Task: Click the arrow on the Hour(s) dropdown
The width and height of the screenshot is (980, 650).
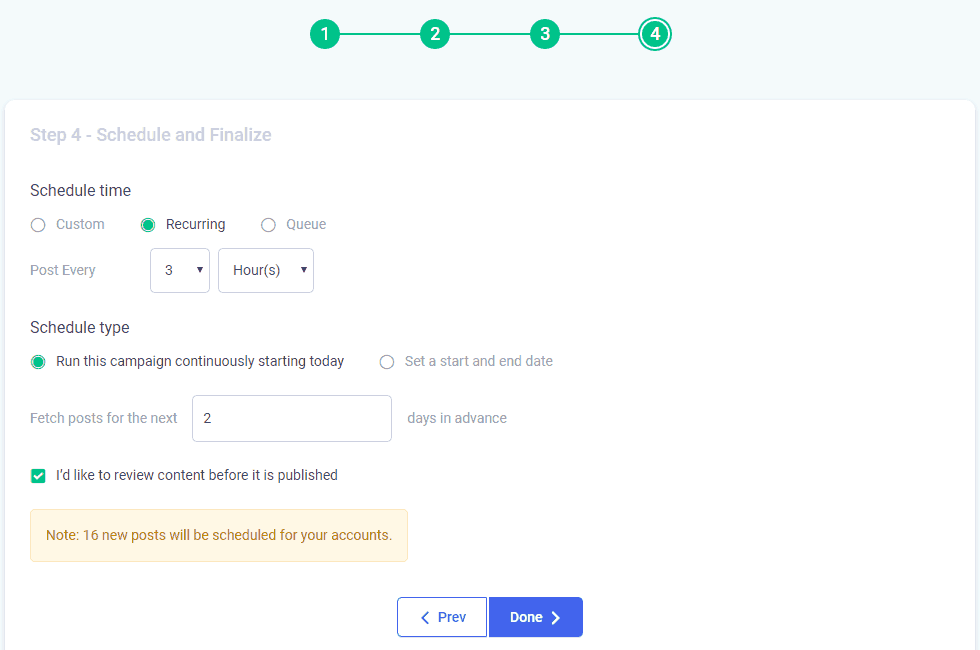Action: [x=304, y=270]
